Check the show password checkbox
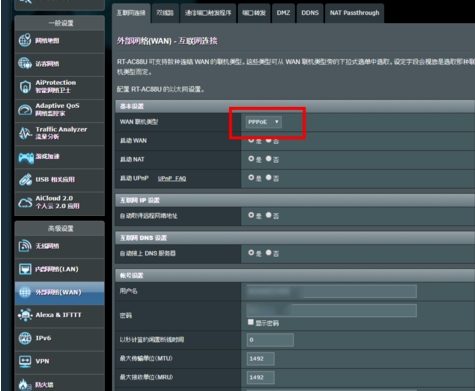 [x=251, y=322]
